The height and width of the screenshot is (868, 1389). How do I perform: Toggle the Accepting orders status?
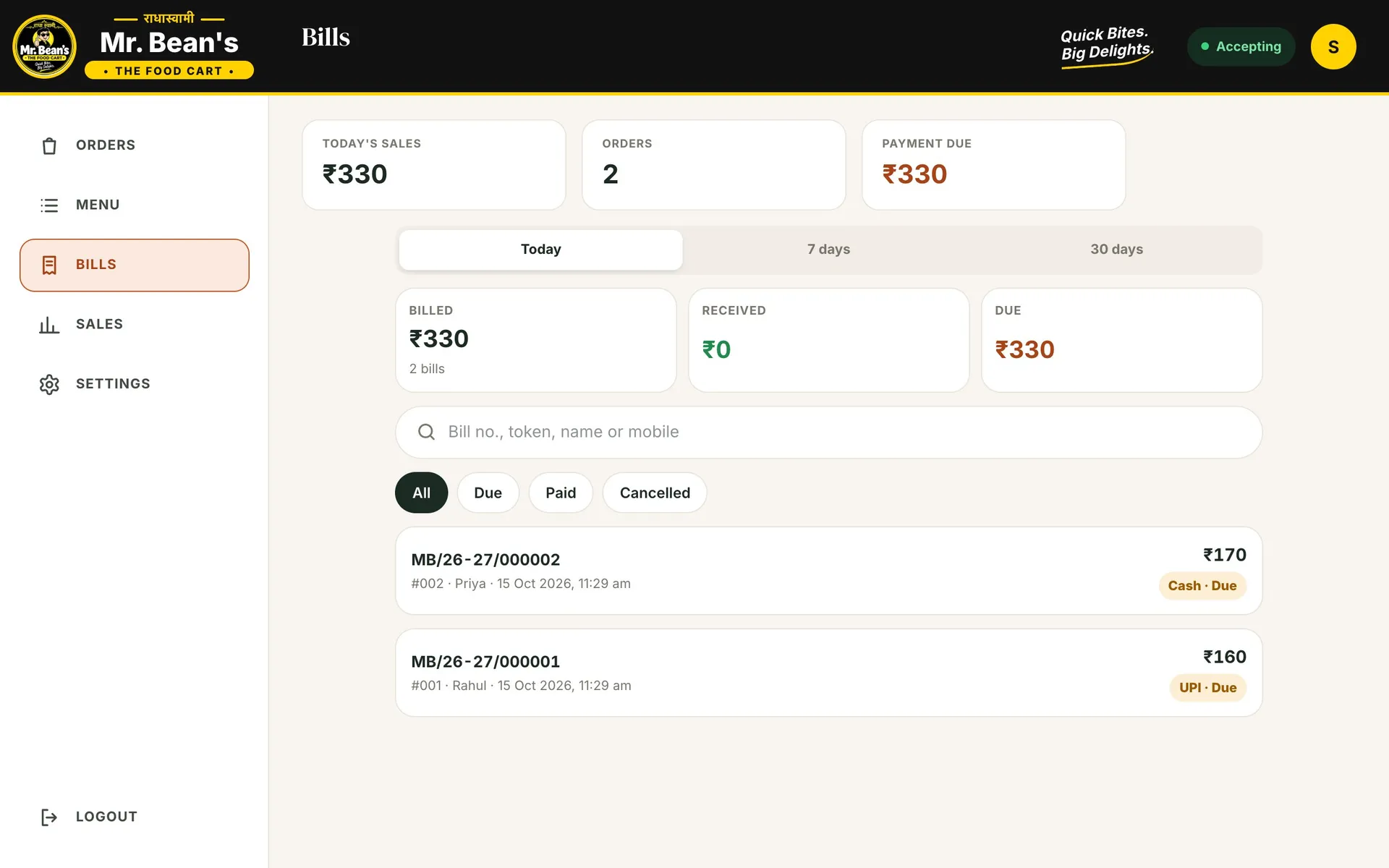tap(1241, 46)
